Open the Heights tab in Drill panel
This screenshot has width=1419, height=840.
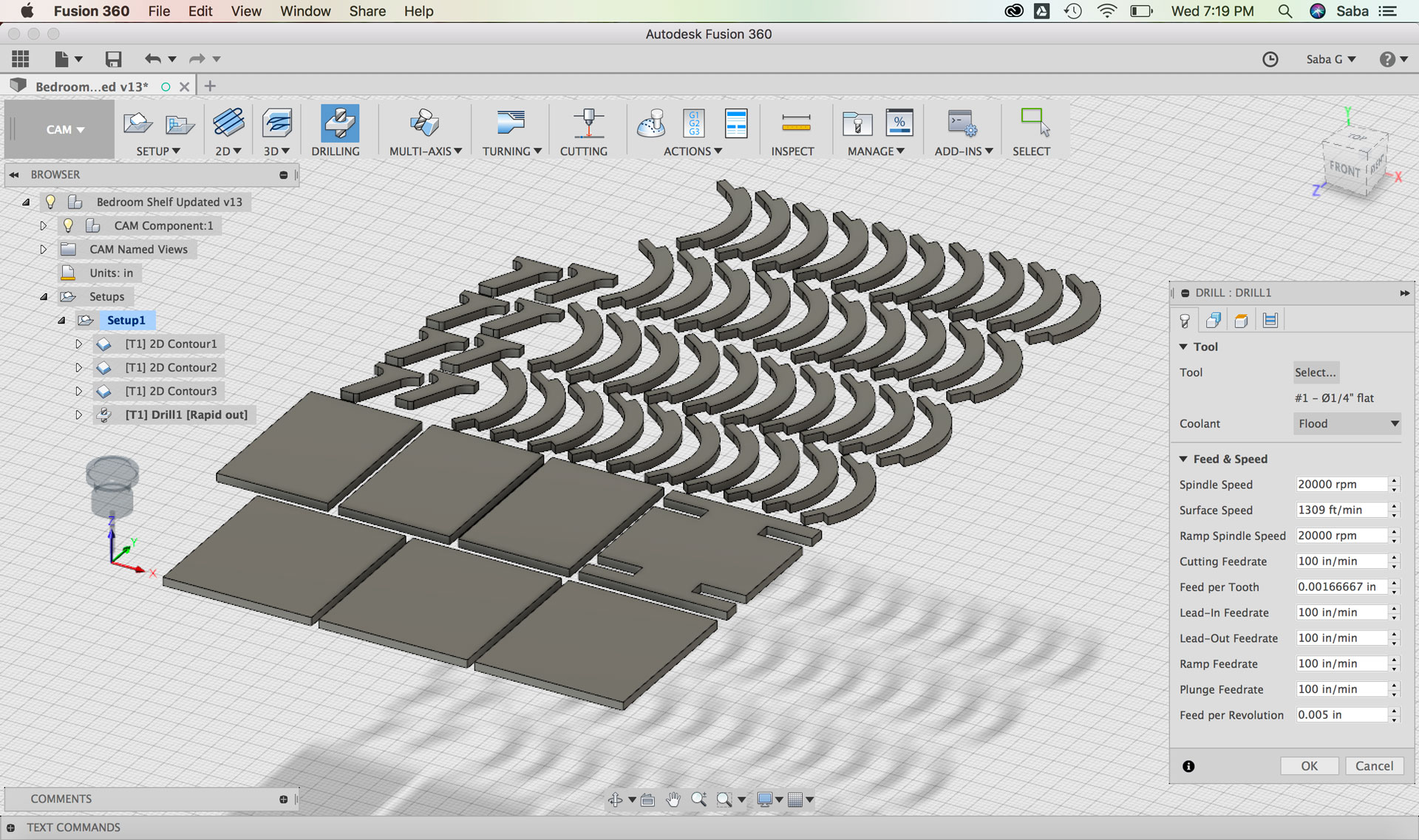(1242, 320)
